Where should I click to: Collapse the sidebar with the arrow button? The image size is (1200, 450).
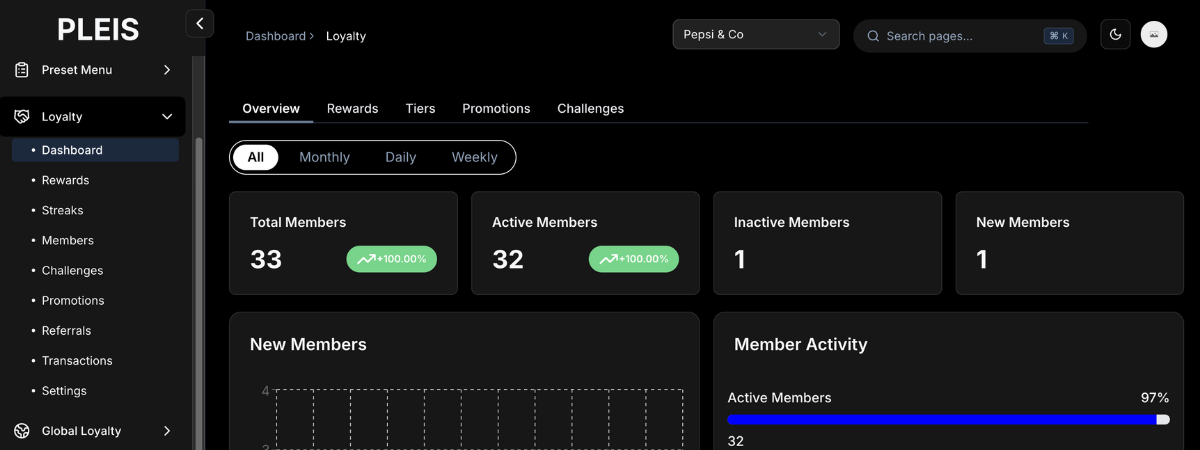coord(199,23)
